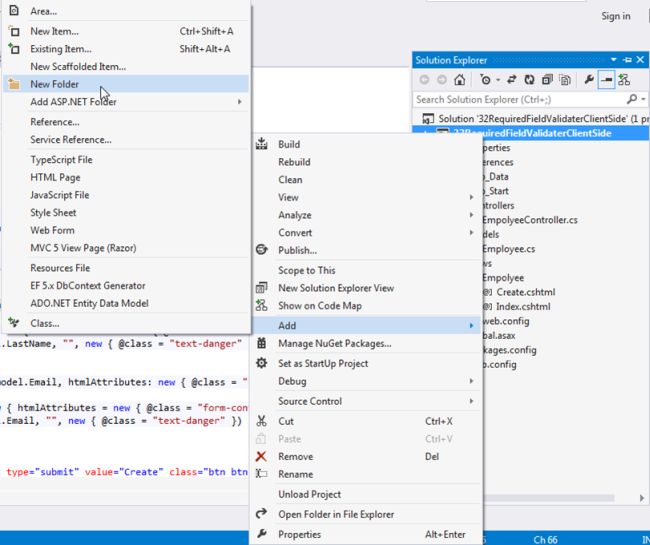
Task: Click the red Remove X icon
Action: (261, 456)
